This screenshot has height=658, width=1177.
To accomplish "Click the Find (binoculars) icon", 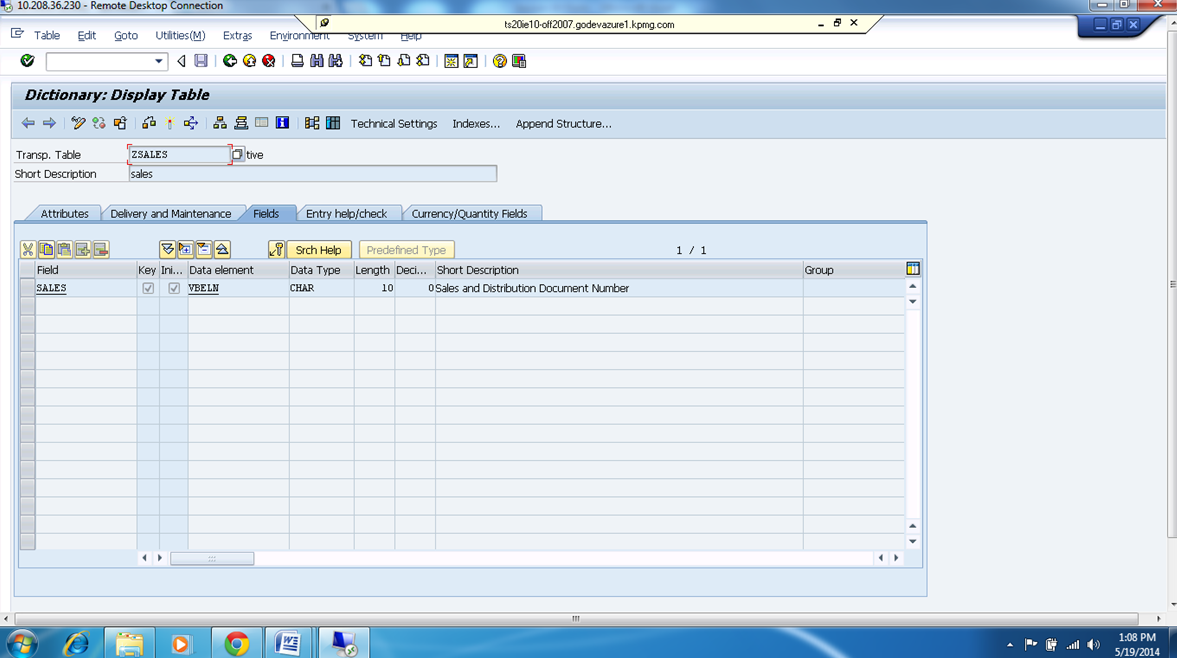I will (318, 61).
